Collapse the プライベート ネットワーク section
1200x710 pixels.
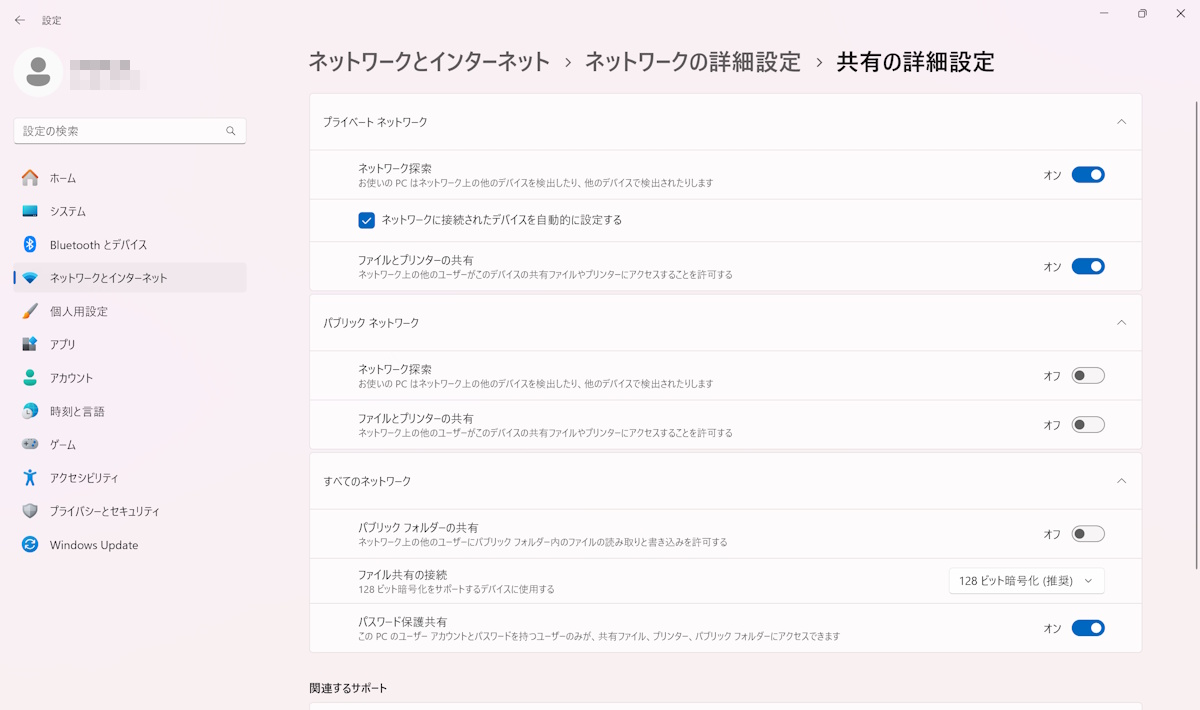click(x=1120, y=121)
